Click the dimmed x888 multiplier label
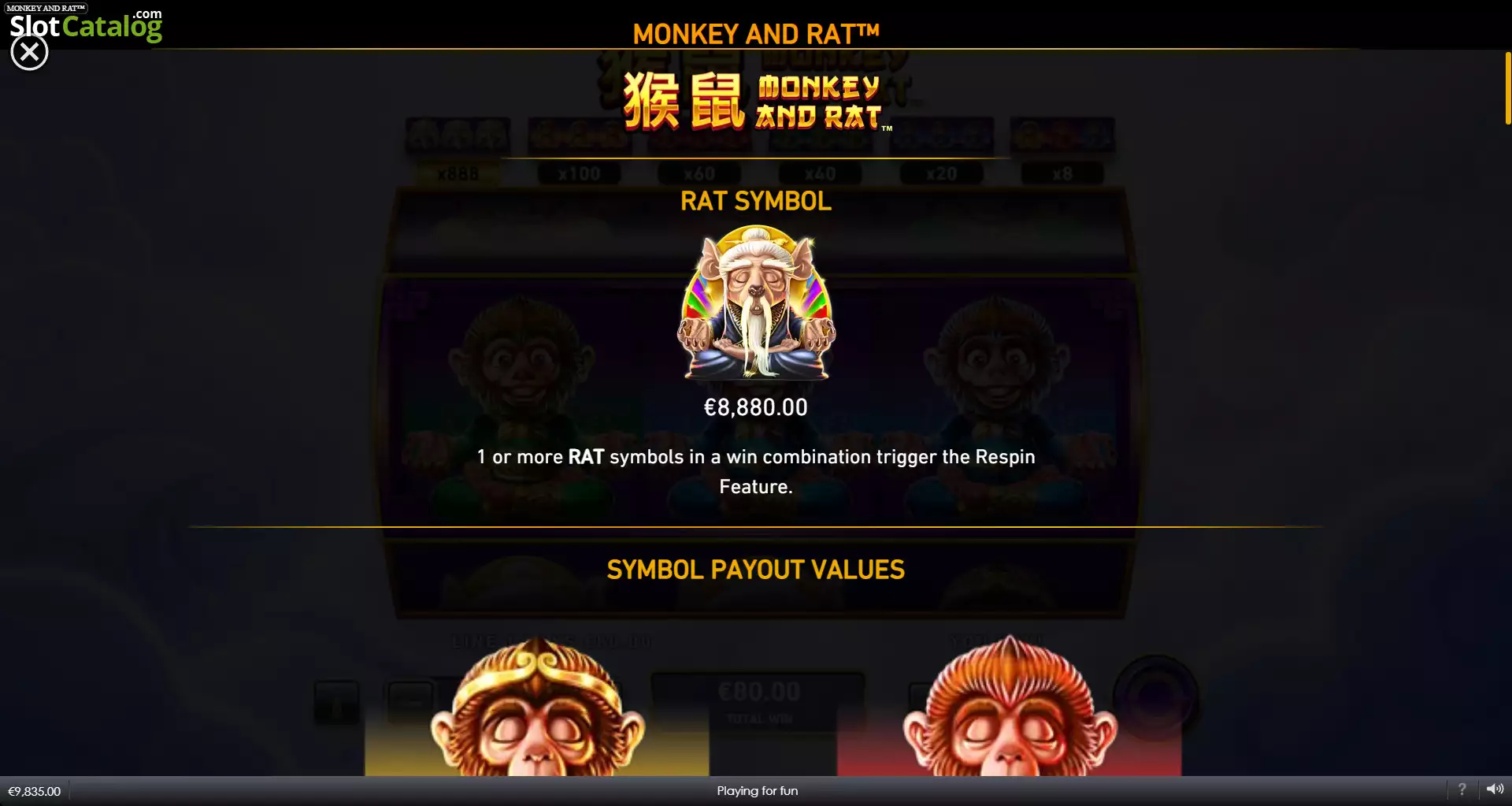Image resolution: width=1512 pixels, height=806 pixels. point(458,173)
